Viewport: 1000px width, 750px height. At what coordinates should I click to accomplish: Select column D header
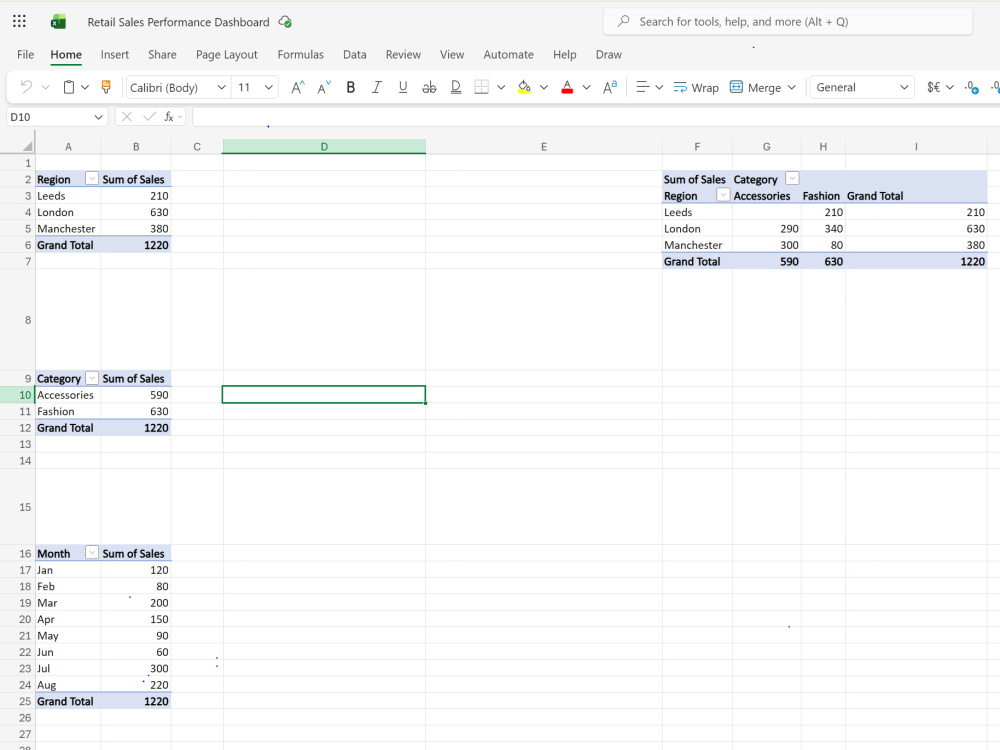tap(324, 147)
